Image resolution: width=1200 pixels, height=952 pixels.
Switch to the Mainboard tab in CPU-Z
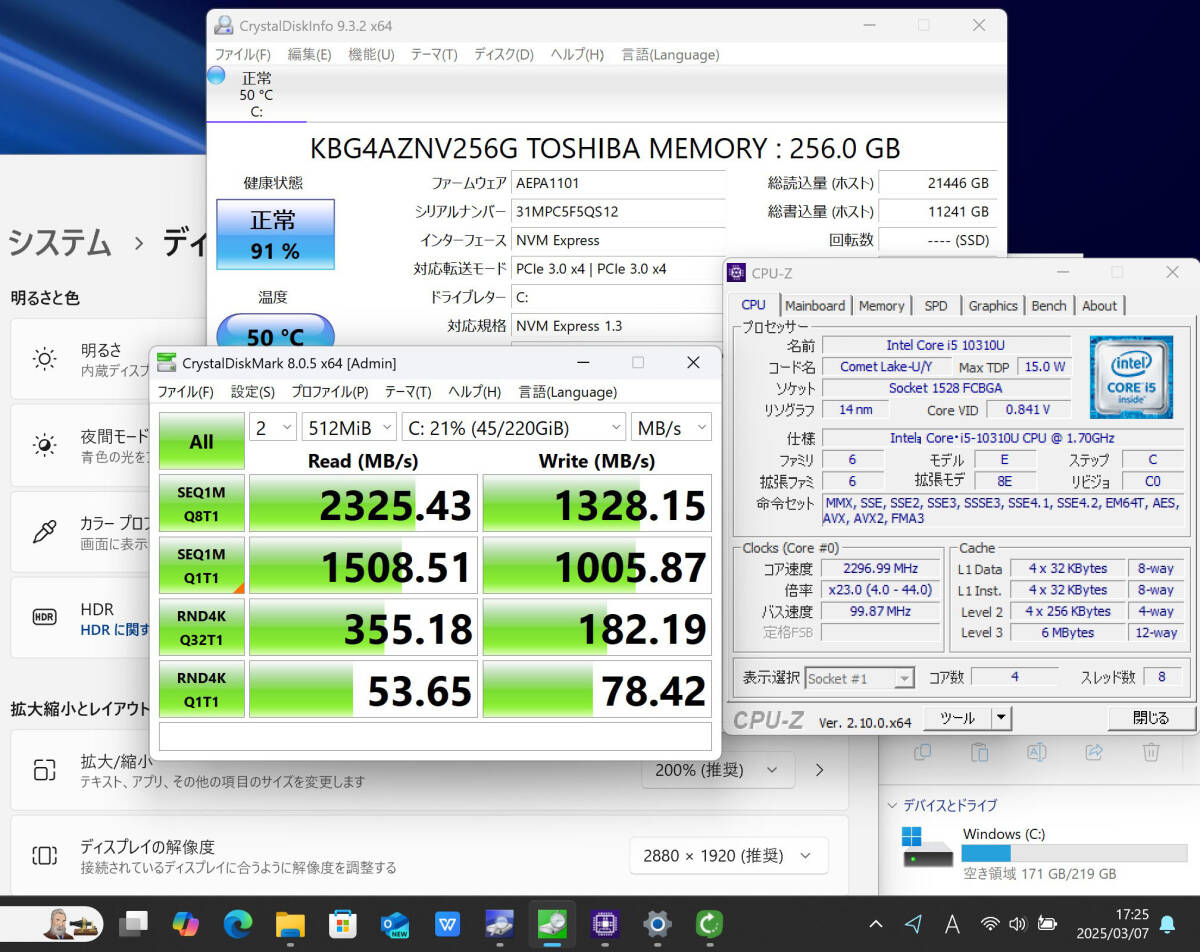pos(815,305)
